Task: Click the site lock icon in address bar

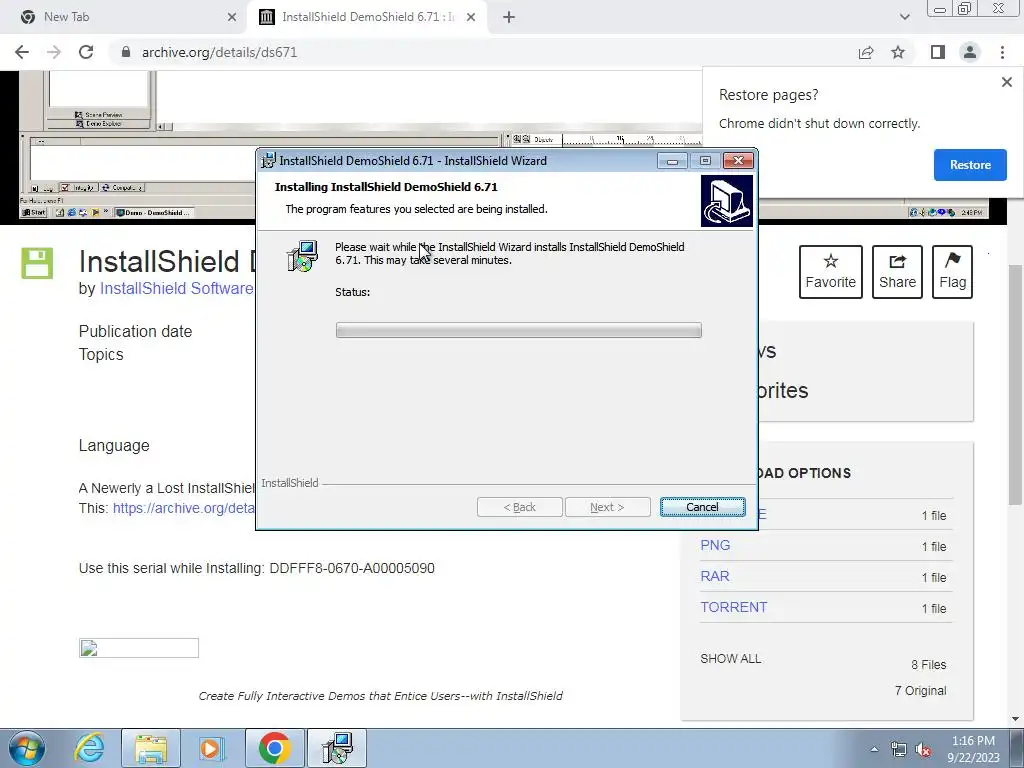Action: [126, 52]
